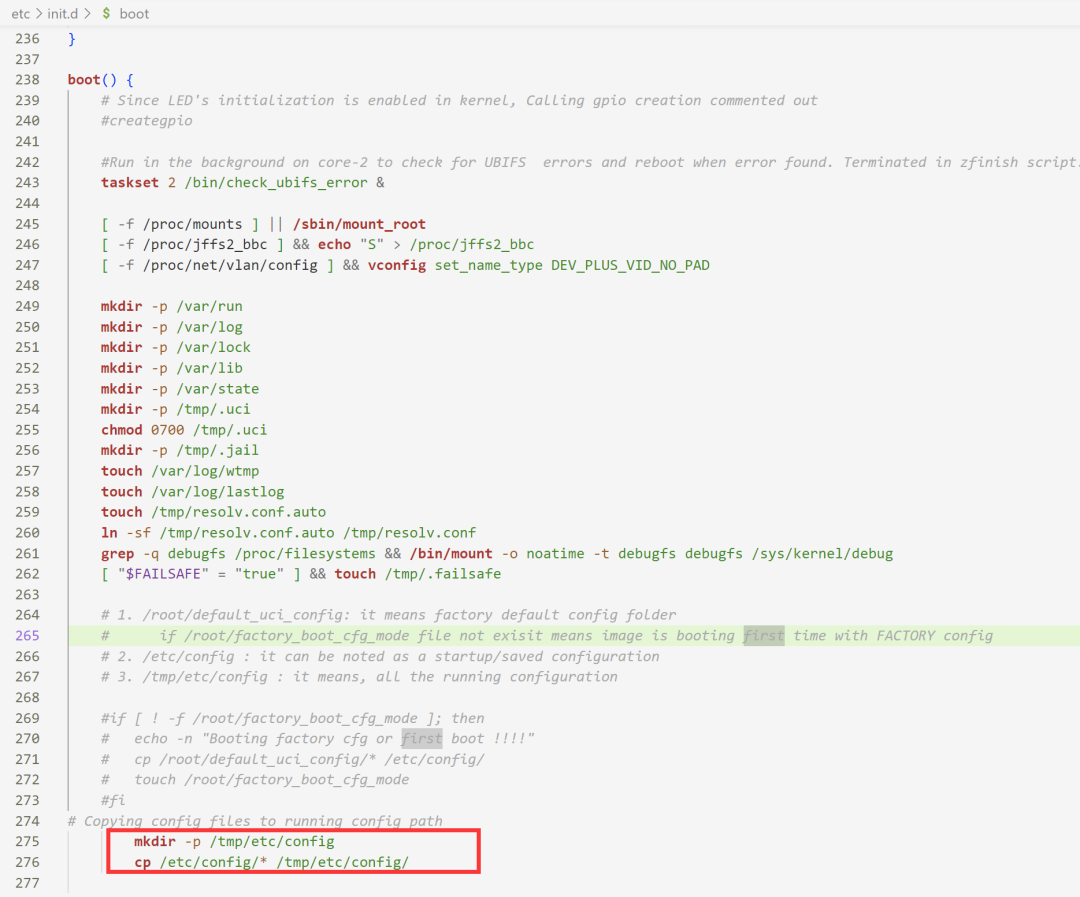Viewport: 1080px width, 897px height.
Task: Click the 'ln' command on line 260
Action: coord(110,533)
